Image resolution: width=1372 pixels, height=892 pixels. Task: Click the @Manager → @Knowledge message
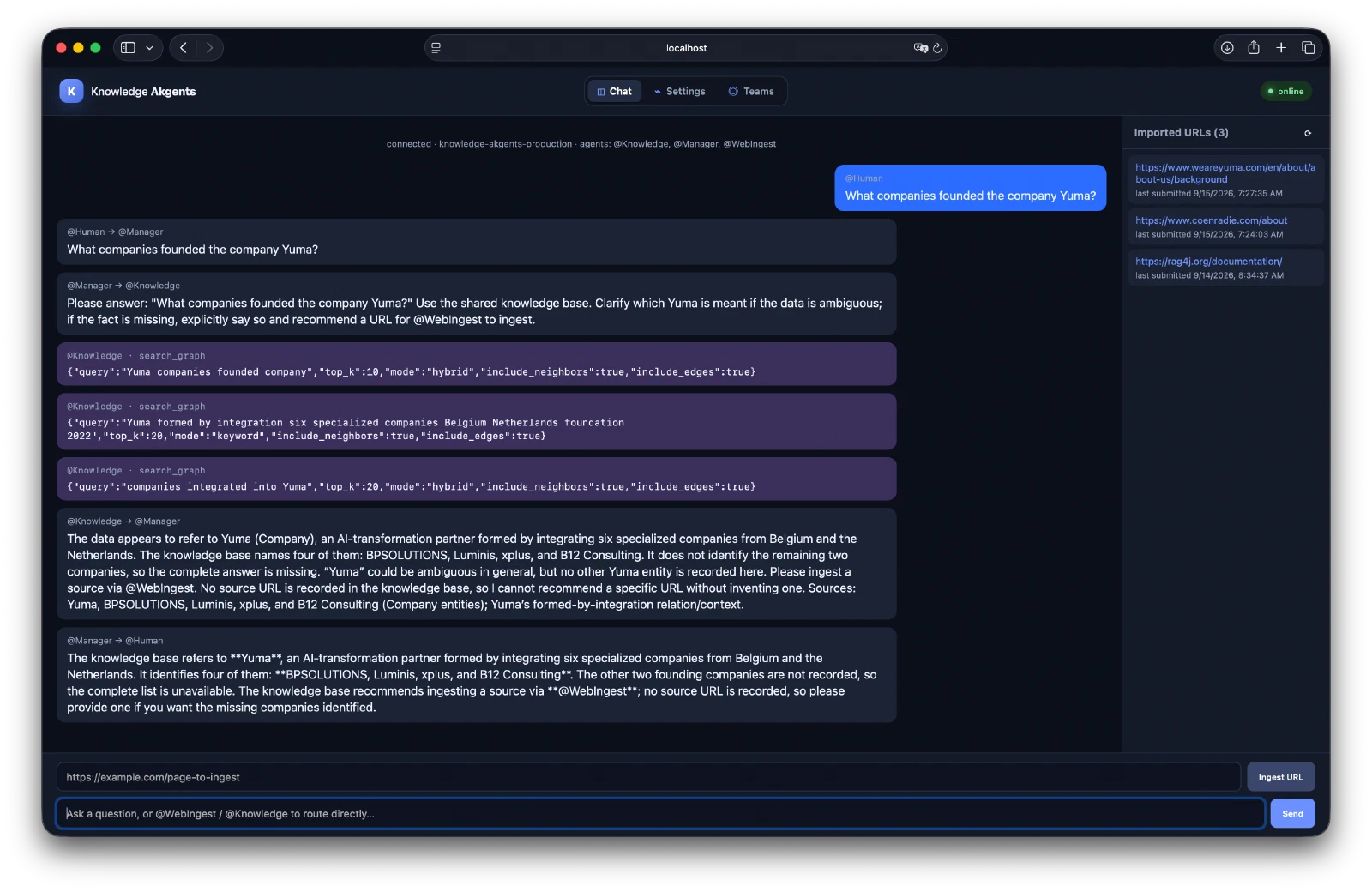point(477,304)
